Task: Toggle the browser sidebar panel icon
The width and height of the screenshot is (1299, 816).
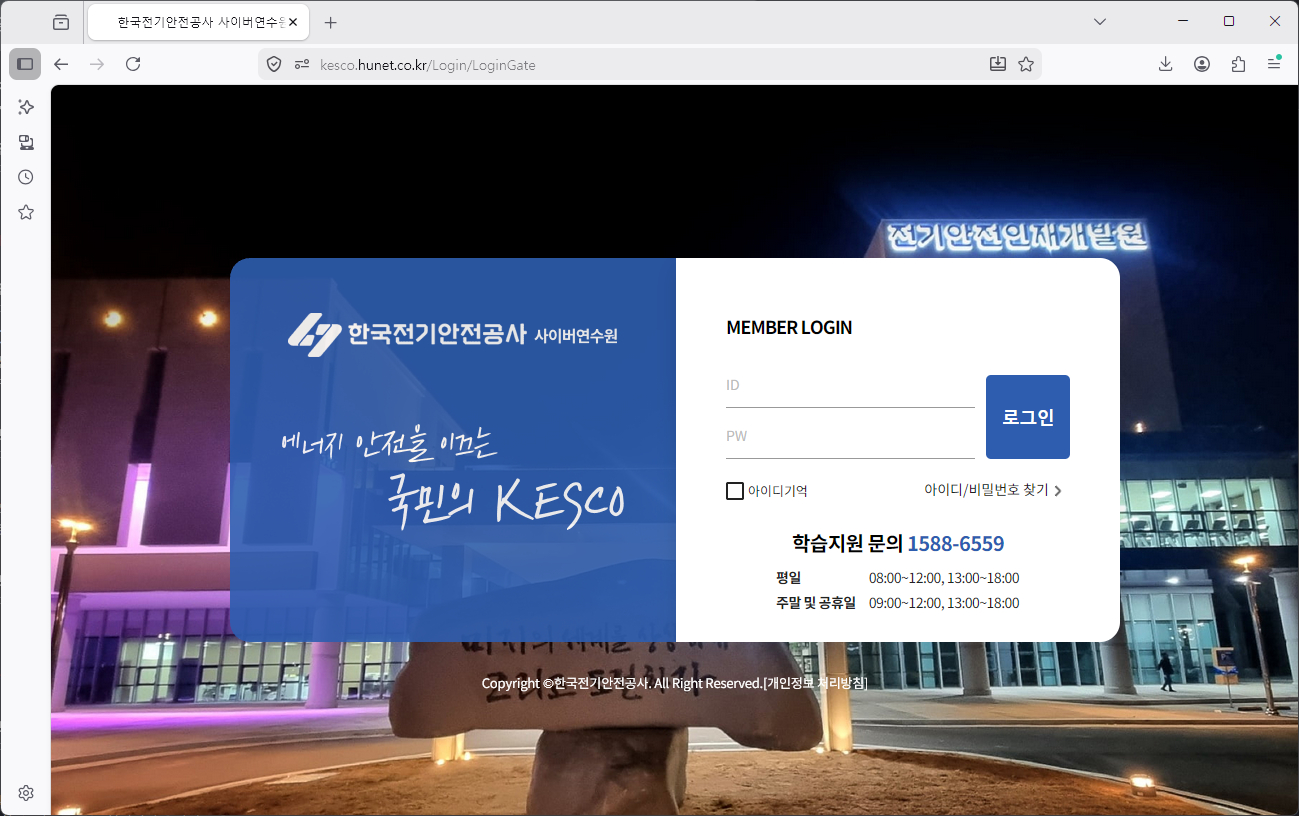Action: (25, 64)
